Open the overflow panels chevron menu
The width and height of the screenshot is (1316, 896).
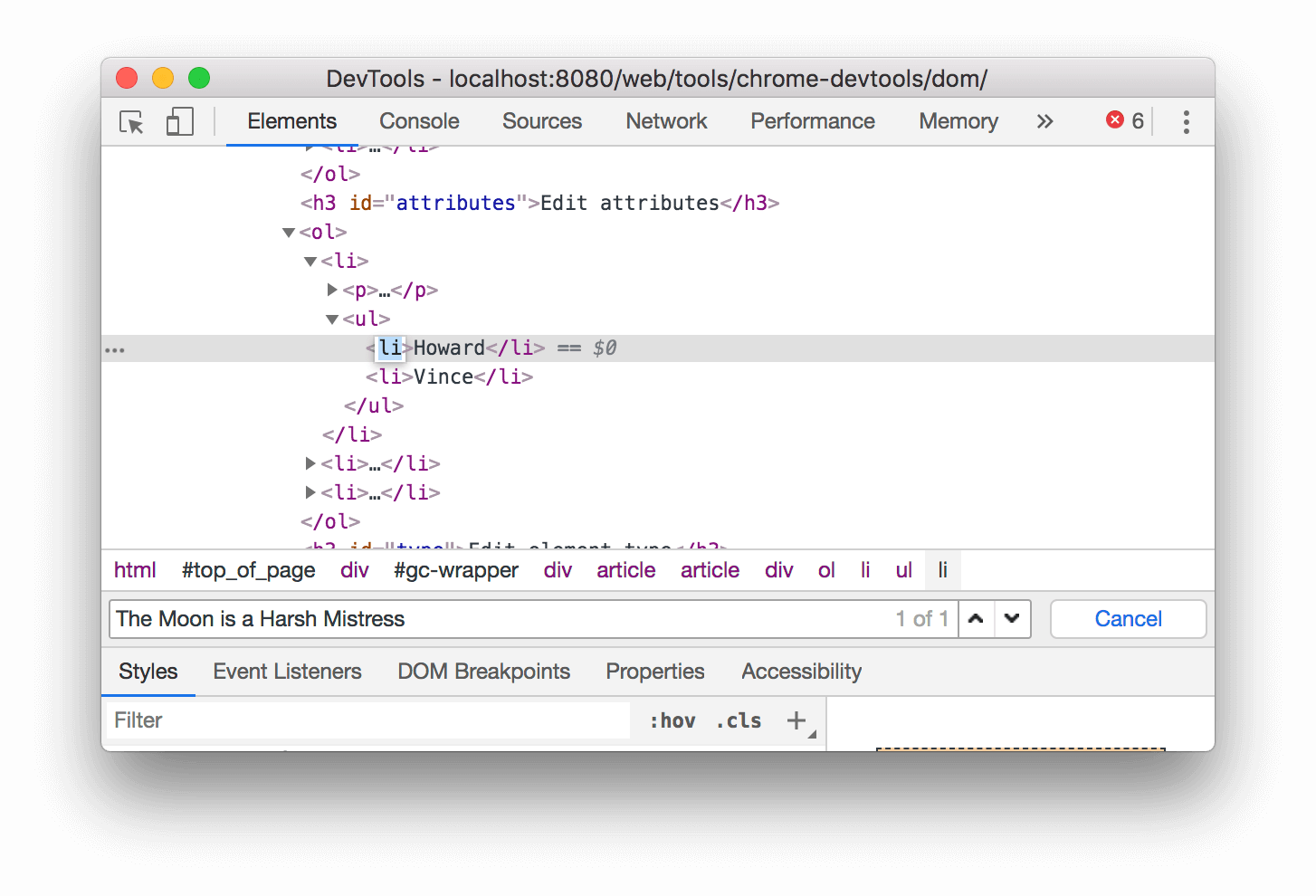click(1045, 120)
